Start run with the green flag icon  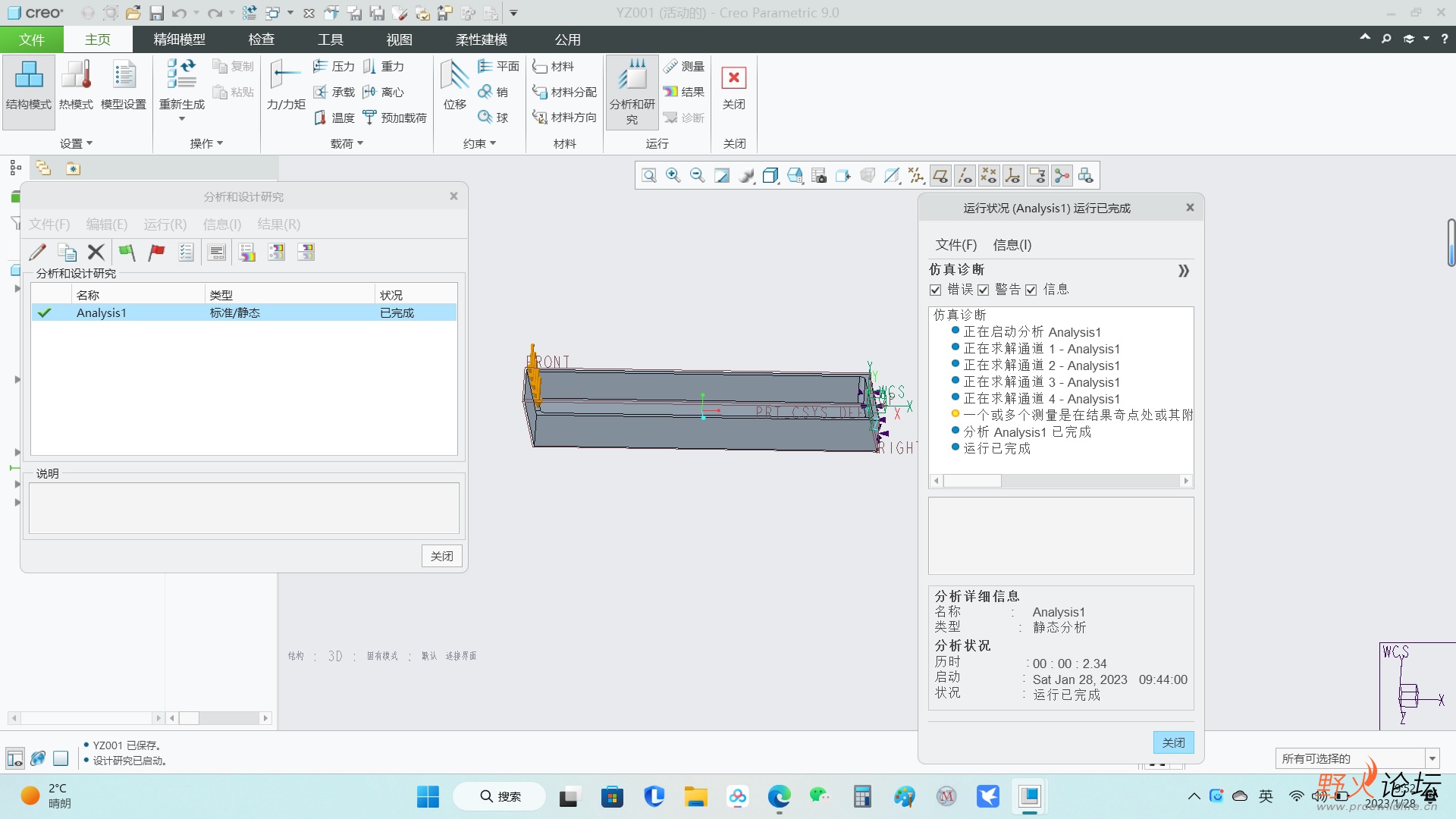127,253
